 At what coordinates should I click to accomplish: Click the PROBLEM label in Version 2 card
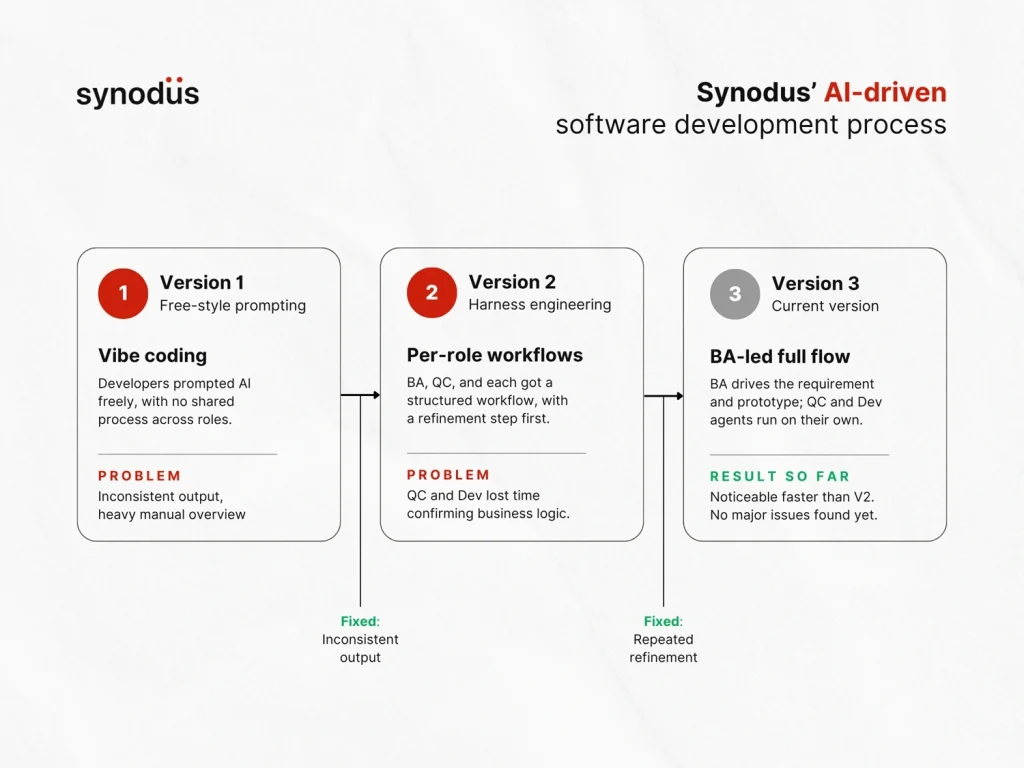pos(448,475)
